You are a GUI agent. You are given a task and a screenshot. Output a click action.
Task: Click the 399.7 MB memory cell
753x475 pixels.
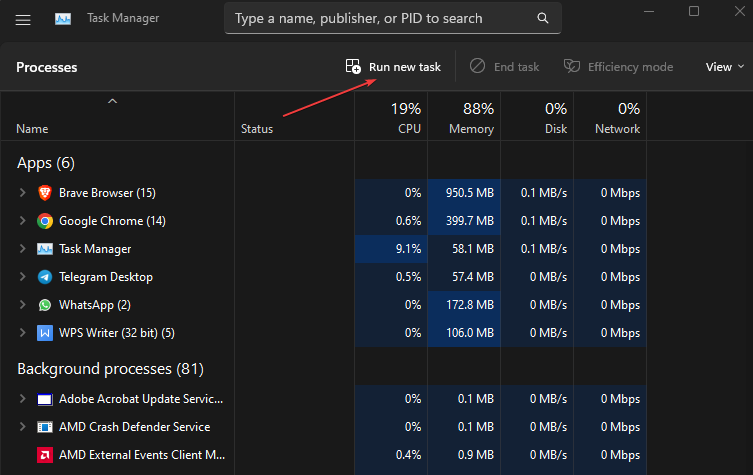click(464, 221)
